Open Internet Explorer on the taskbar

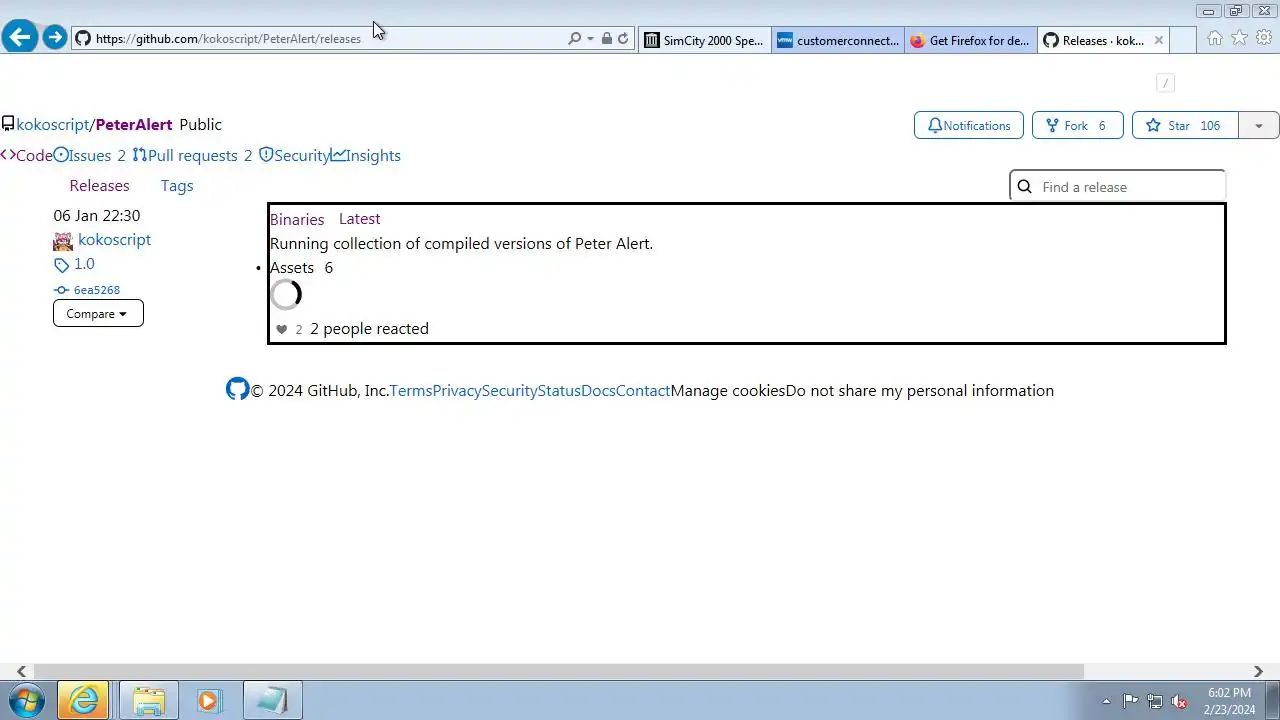[x=83, y=701]
